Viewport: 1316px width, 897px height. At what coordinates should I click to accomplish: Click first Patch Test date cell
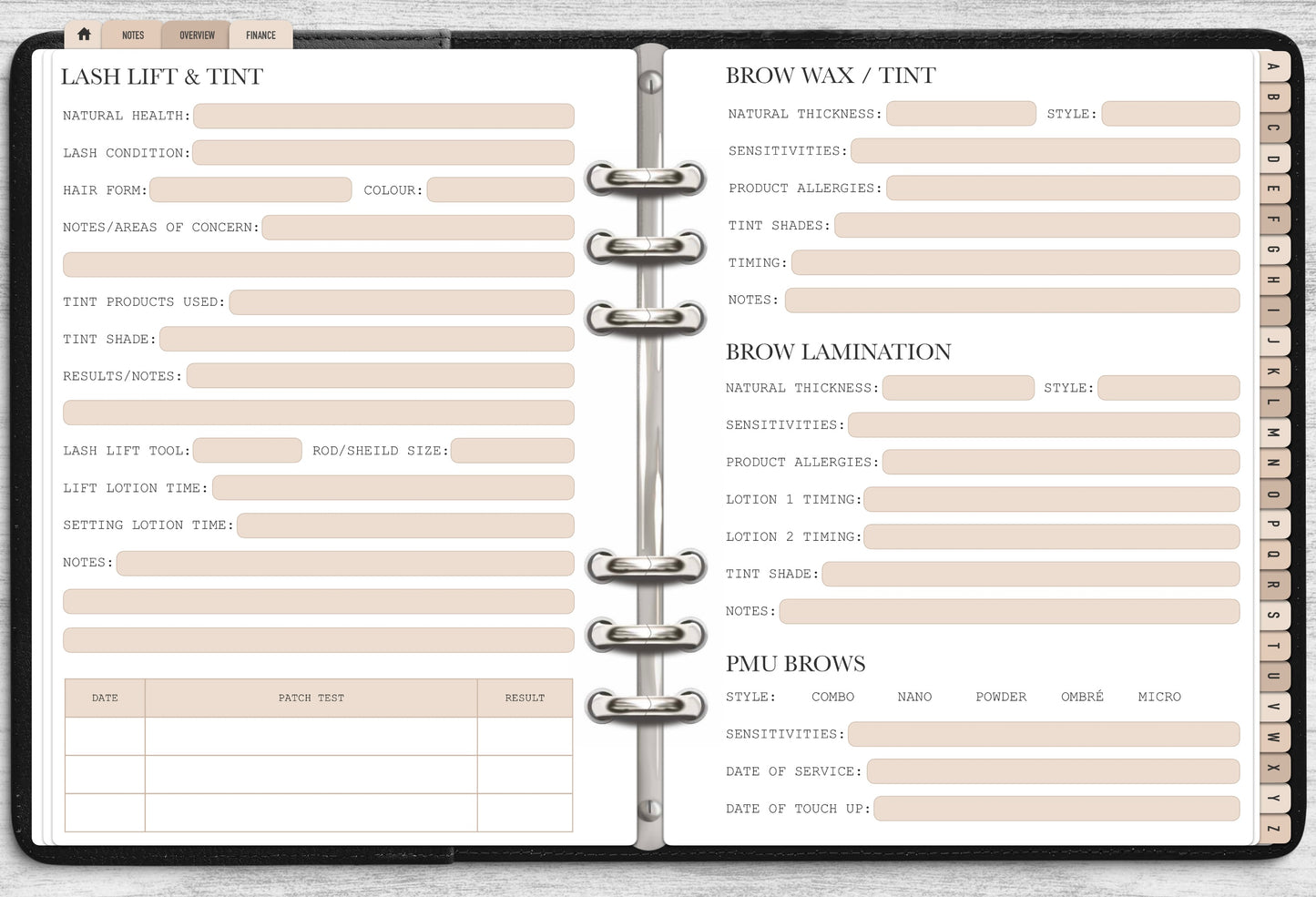click(x=105, y=737)
